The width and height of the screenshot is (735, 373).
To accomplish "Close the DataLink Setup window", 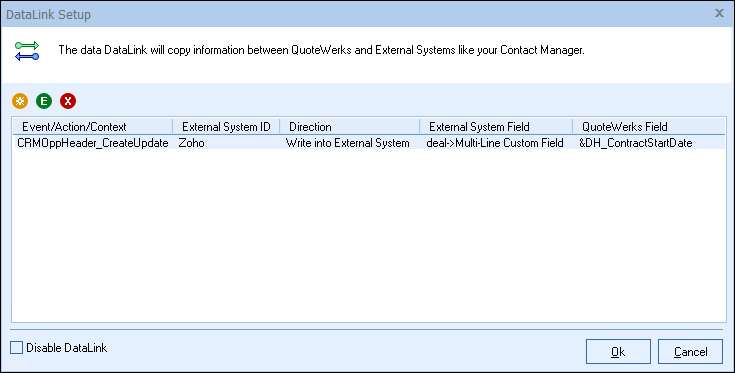I will click(x=719, y=13).
